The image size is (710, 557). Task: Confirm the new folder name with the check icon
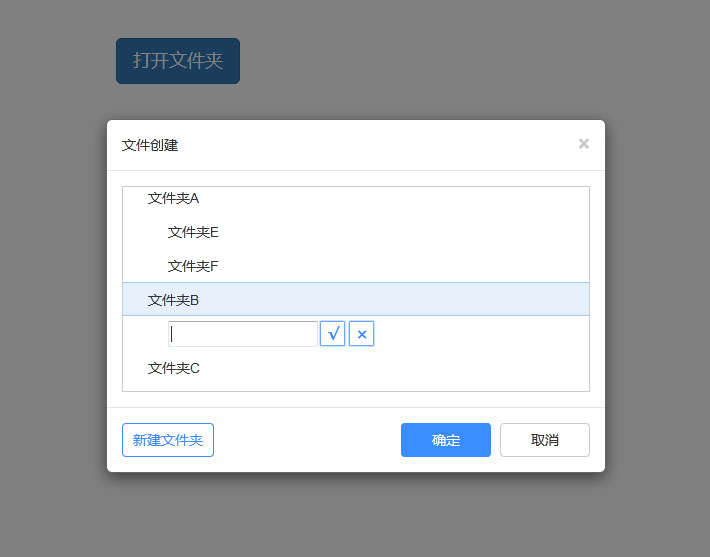pyautogui.click(x=333, y=334)
